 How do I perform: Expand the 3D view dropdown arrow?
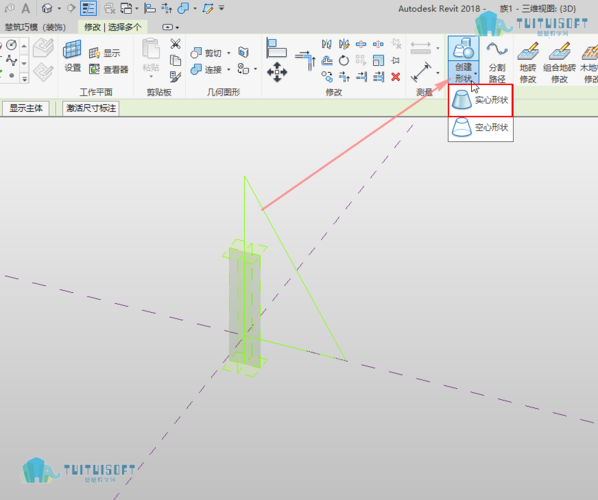[59, 8]
